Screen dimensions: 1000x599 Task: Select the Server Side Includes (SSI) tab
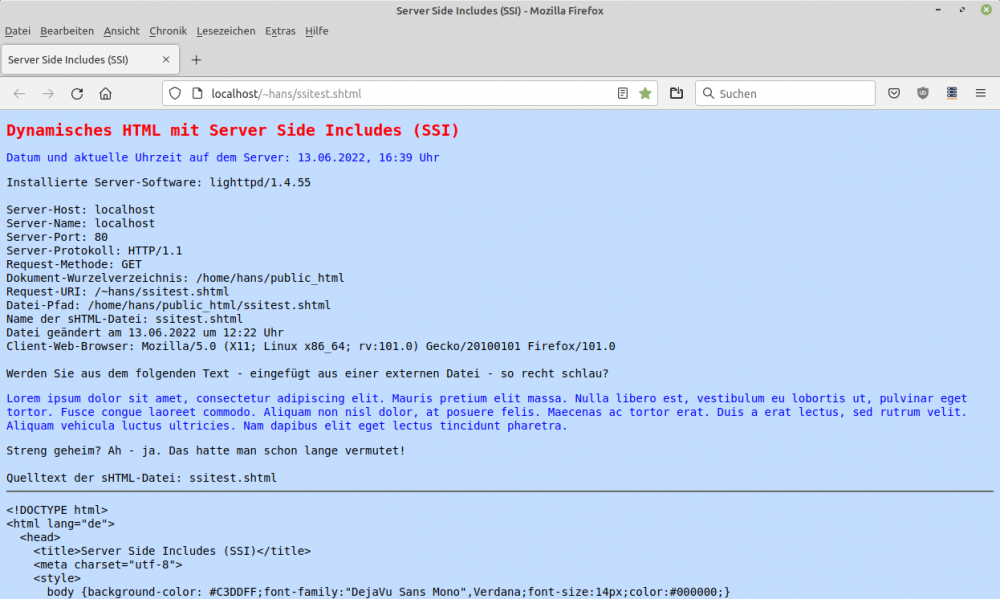coord(75,59)
